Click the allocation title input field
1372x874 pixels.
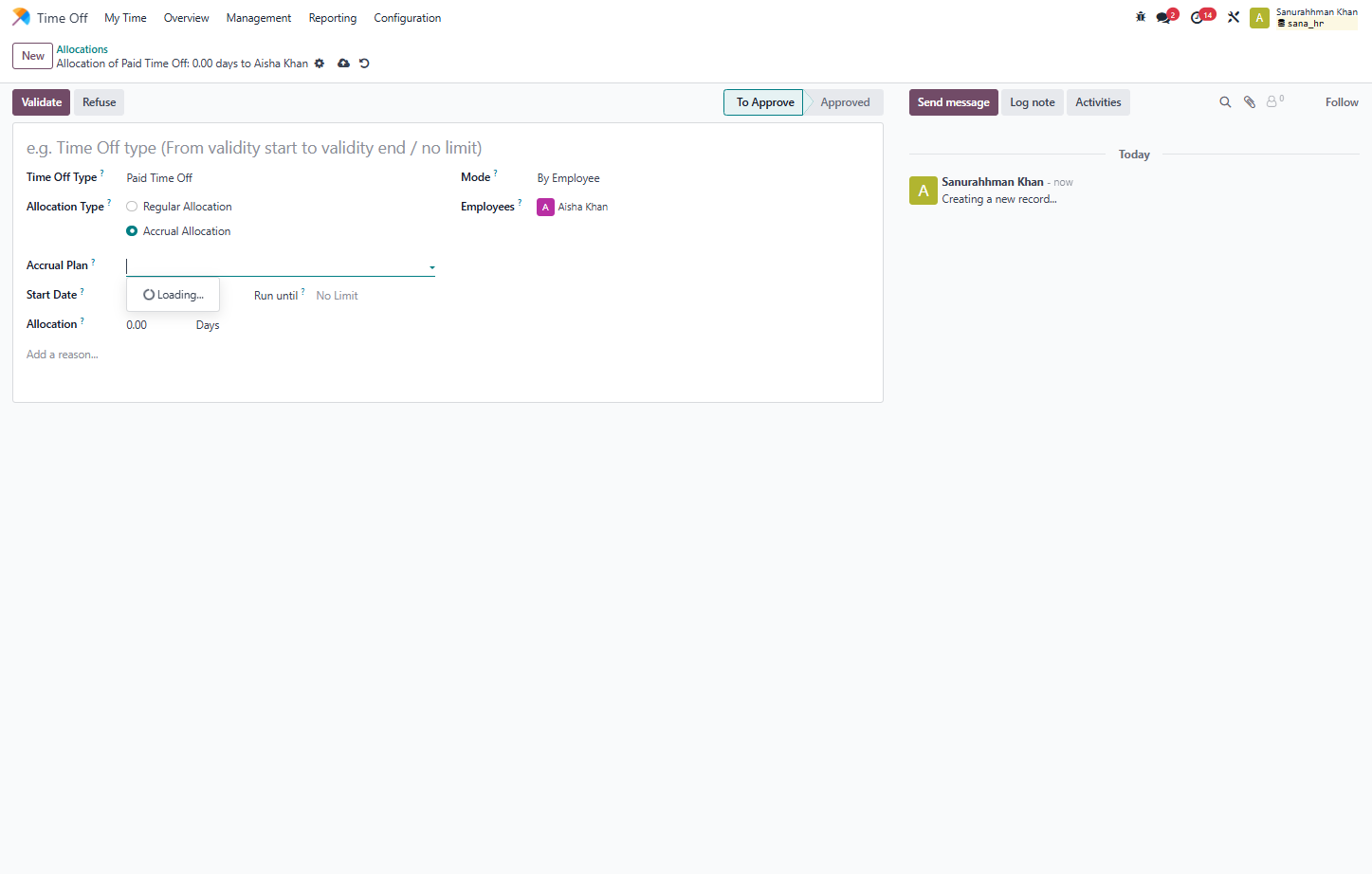coord(448,148)
